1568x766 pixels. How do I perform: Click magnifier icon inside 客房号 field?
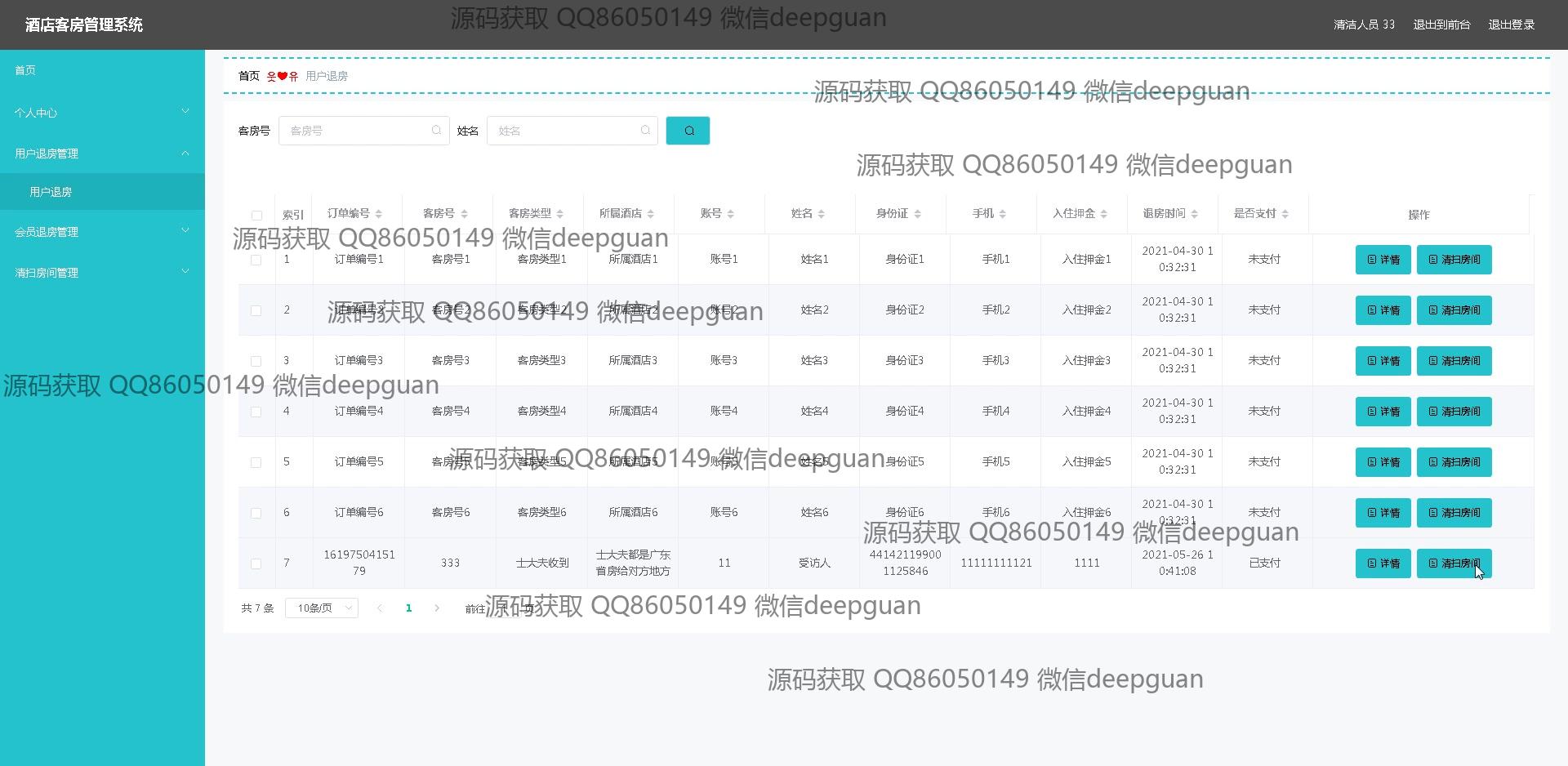coord(436,131)
